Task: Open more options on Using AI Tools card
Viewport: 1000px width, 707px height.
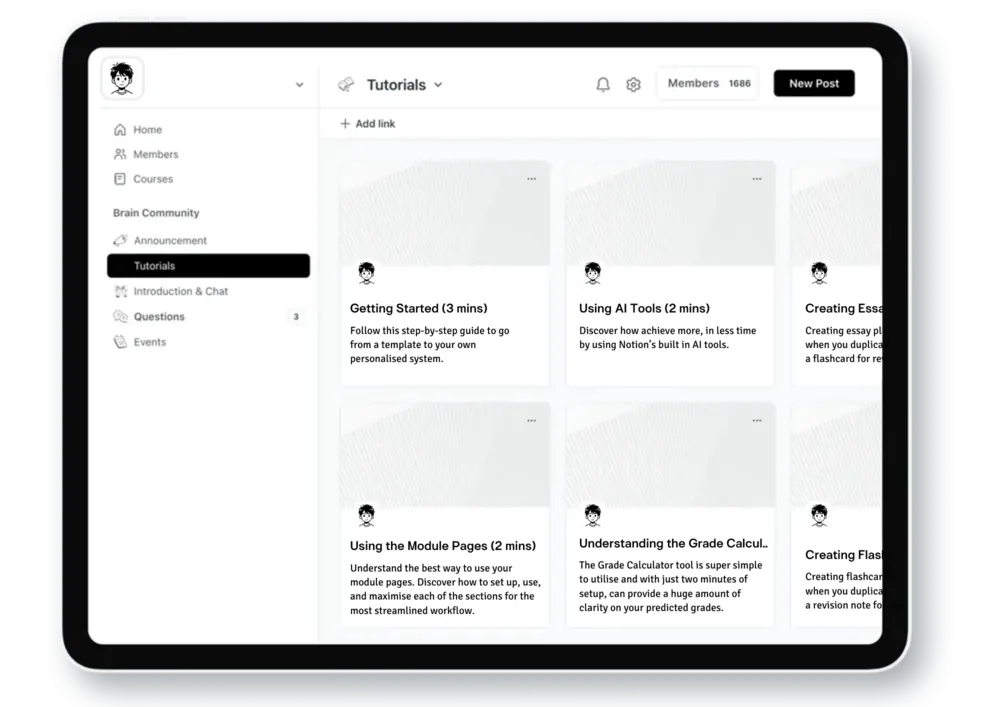Action: click(756, 179)
